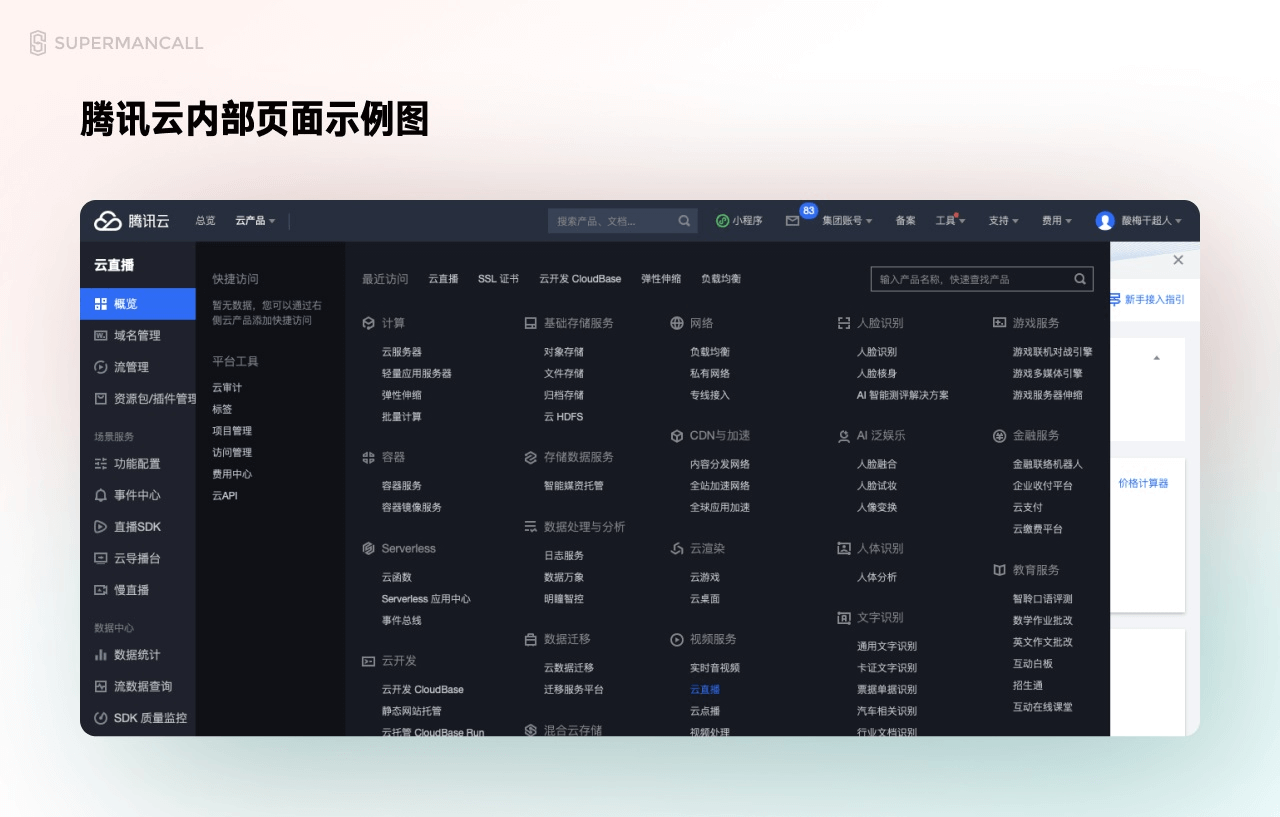Open recent visit 云开发 CloudBase
This screenshot has width=1280, height=817.
coord(580,279)
